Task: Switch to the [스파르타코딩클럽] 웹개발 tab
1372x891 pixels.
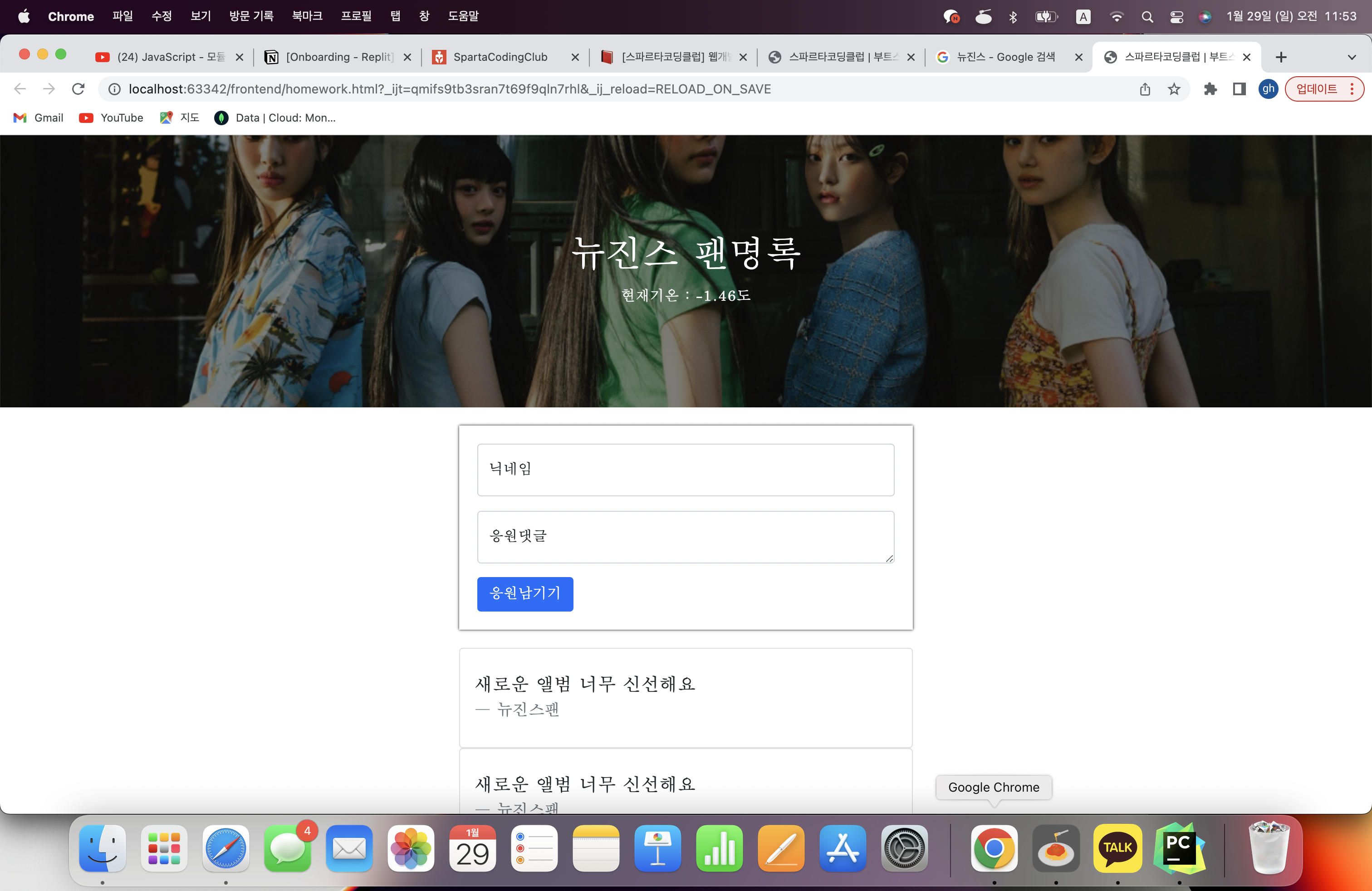Action: point(673,57)
